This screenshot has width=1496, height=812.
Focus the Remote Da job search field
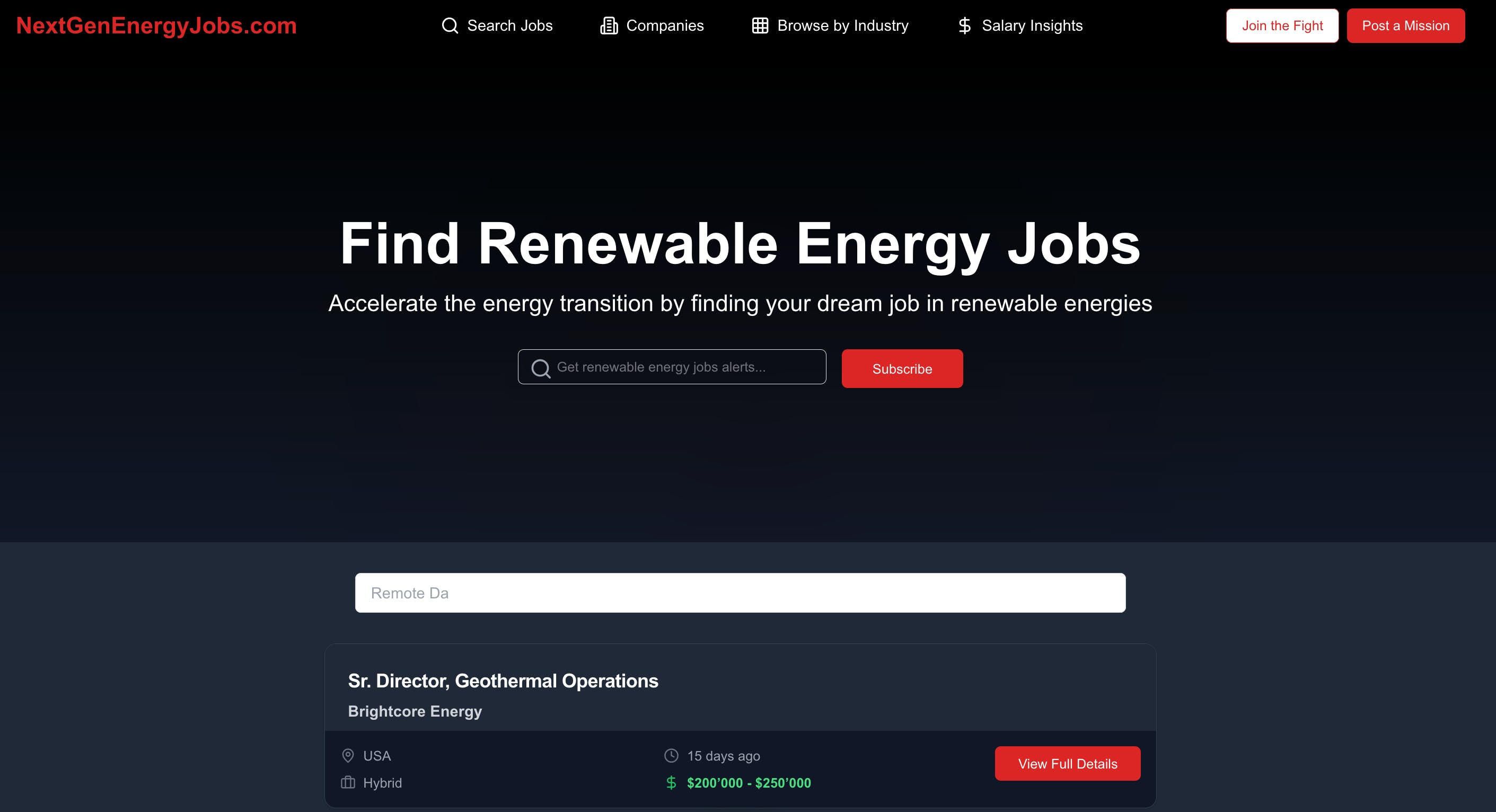pos(740,593)
